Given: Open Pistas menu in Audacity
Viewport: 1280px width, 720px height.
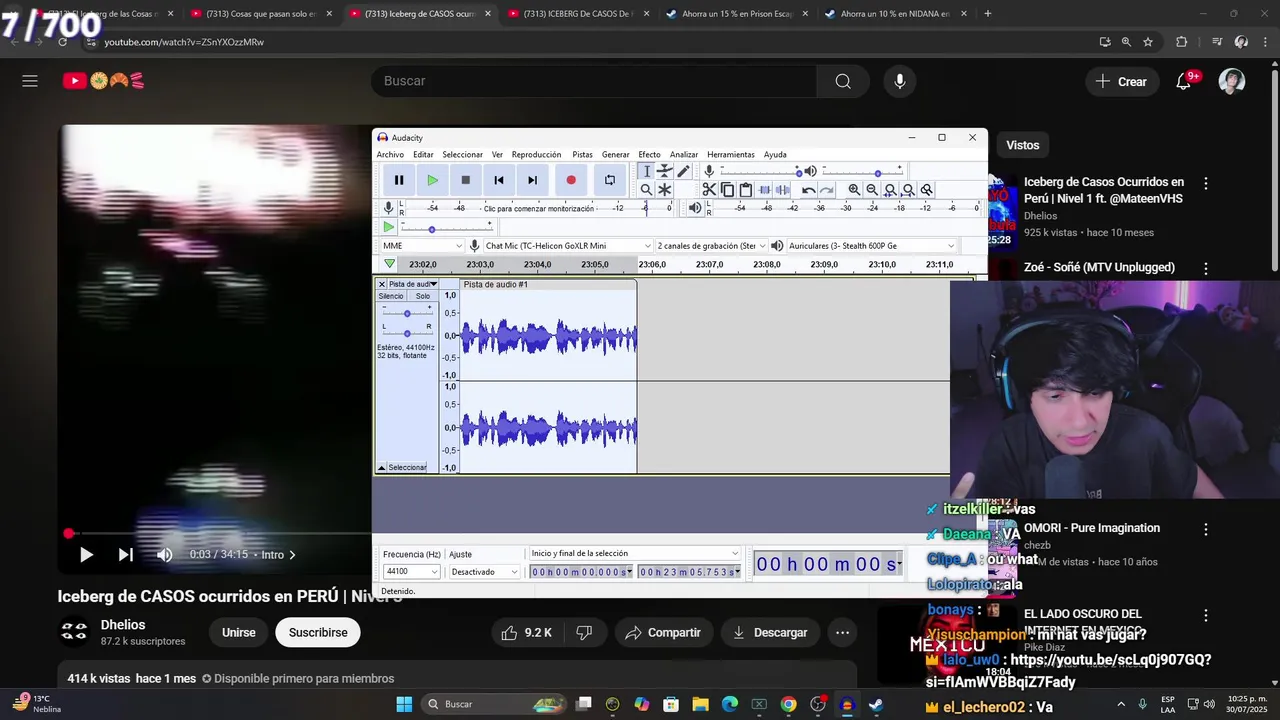Looking at the screenshot, I should [582, 154].
